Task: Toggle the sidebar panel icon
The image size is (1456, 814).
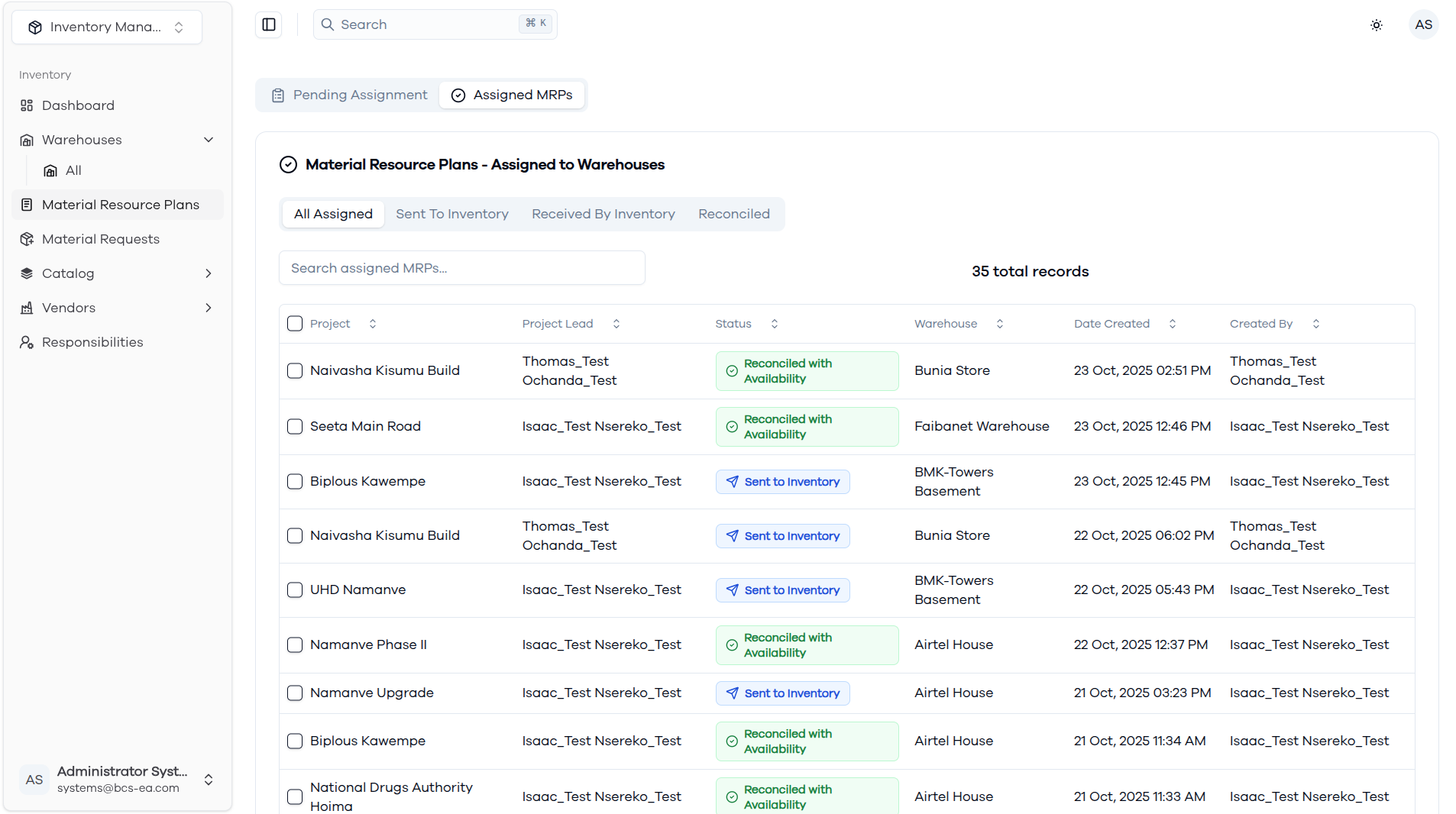Action: (x=269, y=24)
